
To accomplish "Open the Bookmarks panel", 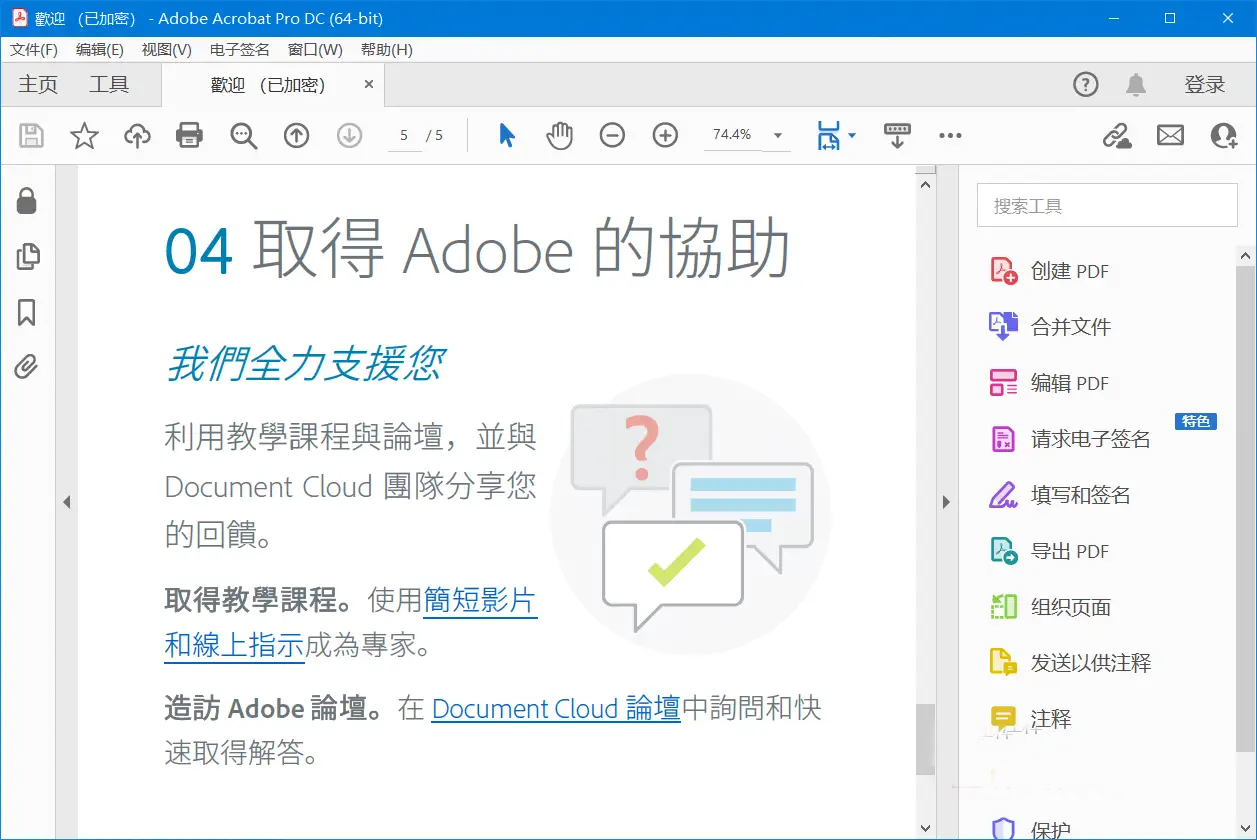I will 27,313.
